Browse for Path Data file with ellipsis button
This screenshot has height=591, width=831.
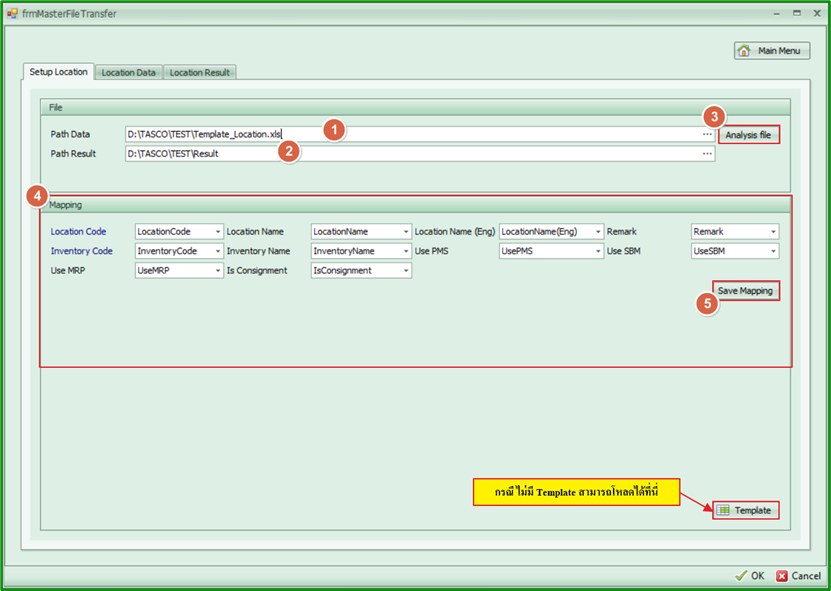pos(707,134)
